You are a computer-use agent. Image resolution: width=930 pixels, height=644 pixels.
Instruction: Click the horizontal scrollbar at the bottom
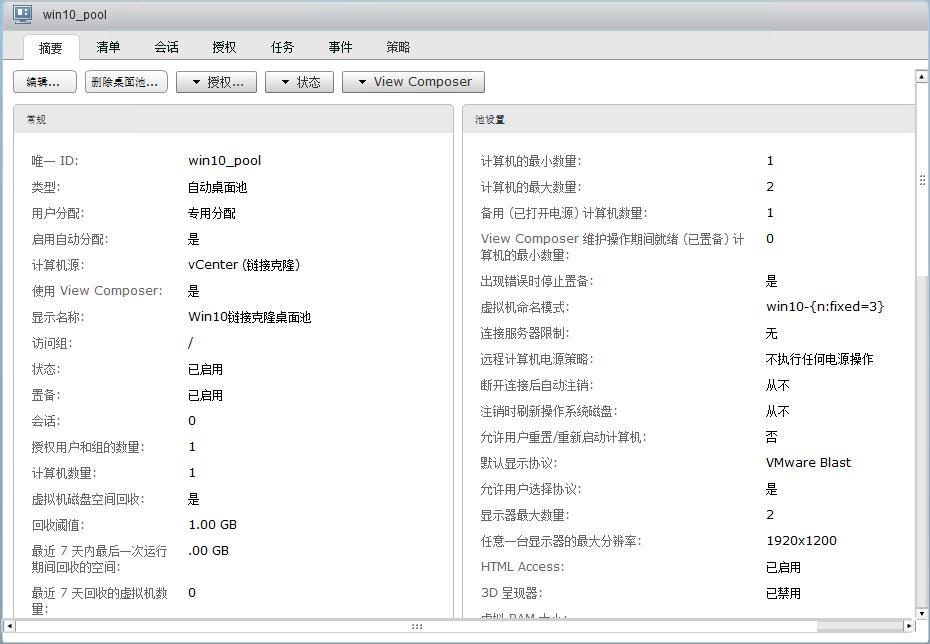tap(415, 627)
